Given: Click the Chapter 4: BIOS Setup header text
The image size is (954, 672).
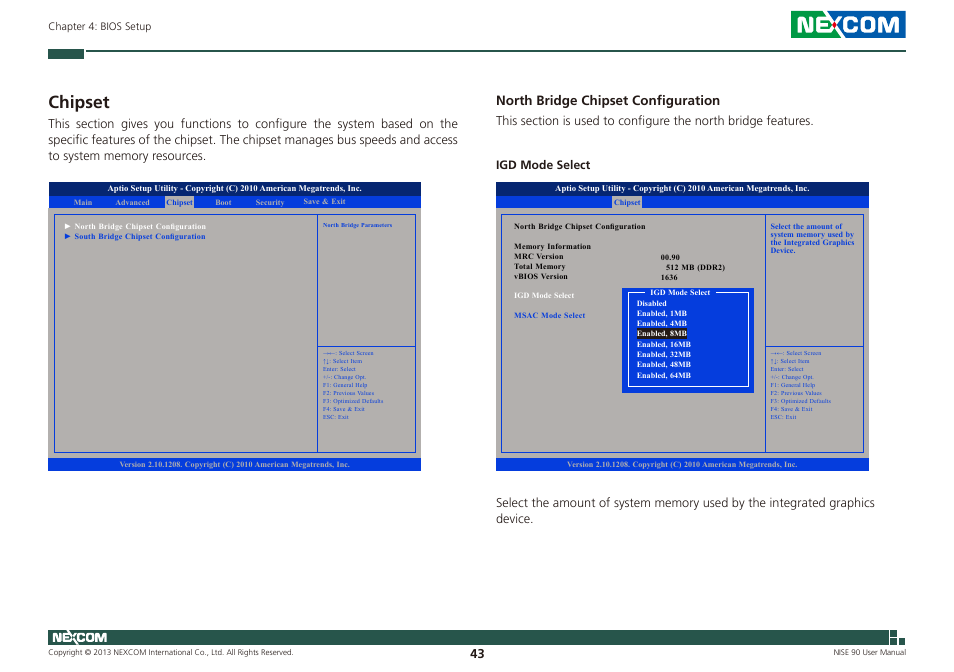Looking at the screenshot, I should (100, 26).
